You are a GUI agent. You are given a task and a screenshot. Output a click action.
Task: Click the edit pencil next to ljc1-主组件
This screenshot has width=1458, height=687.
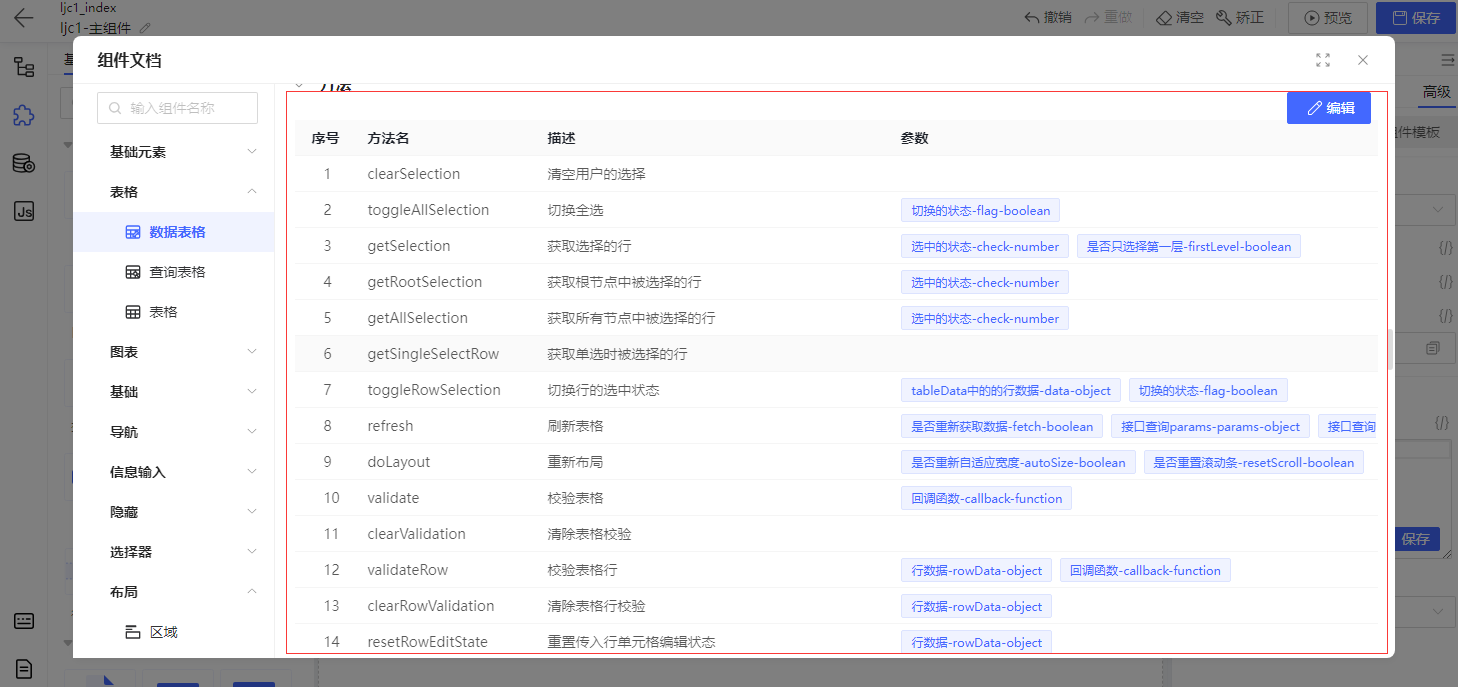coord(145,28)
